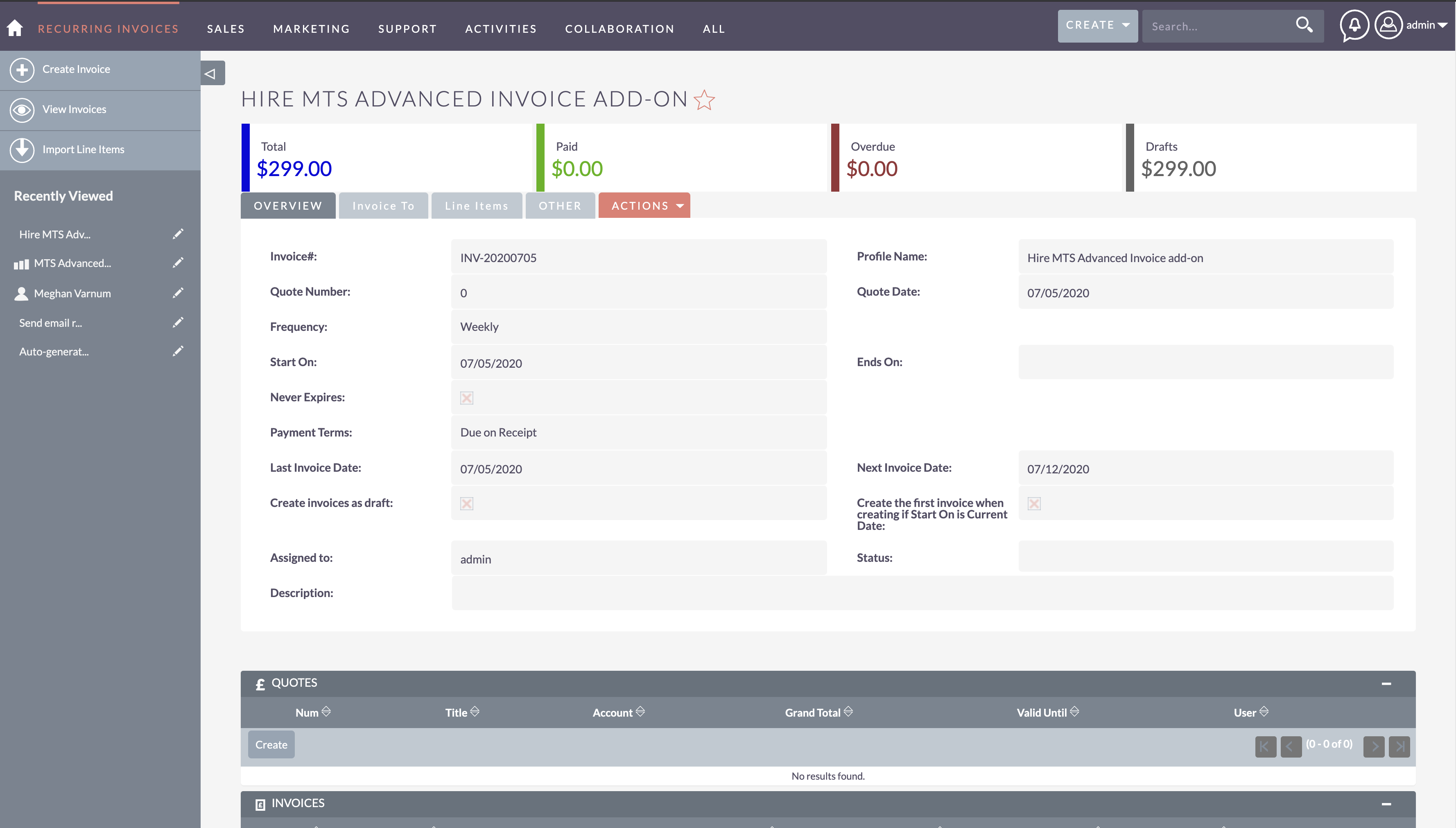
Task: Click Create button in QUOTES panel
Action: 272,744
